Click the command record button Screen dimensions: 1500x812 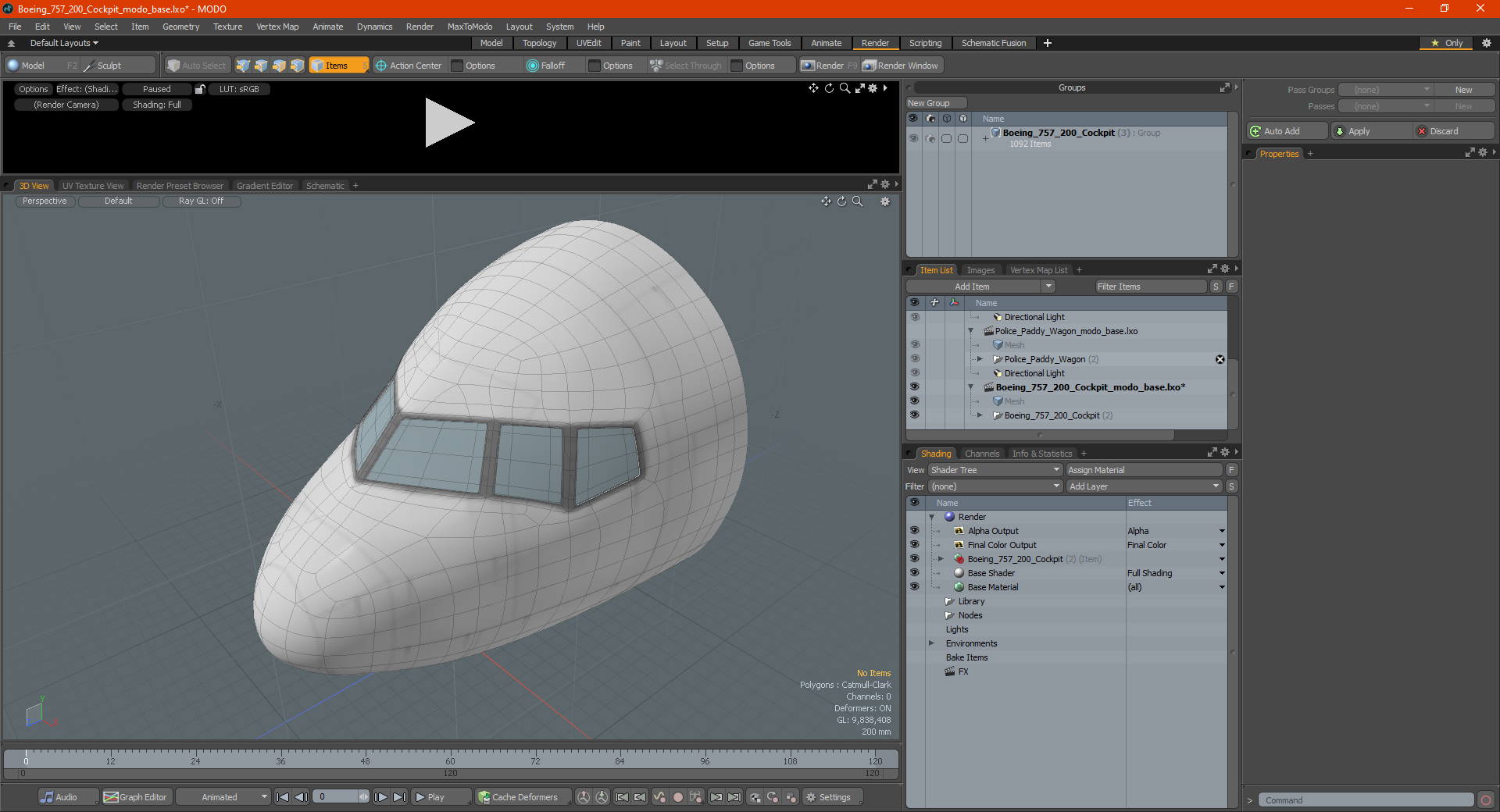[x=1485, y=800]
